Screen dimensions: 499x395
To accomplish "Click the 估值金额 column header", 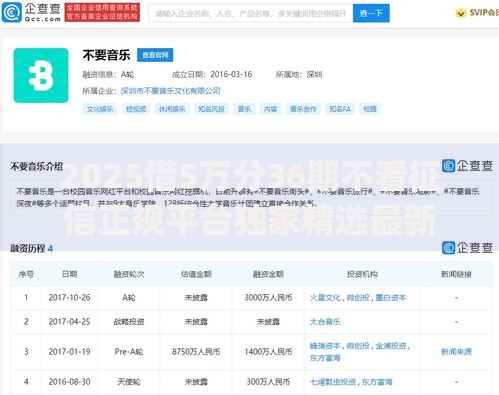I will click(x=196, y=274).
